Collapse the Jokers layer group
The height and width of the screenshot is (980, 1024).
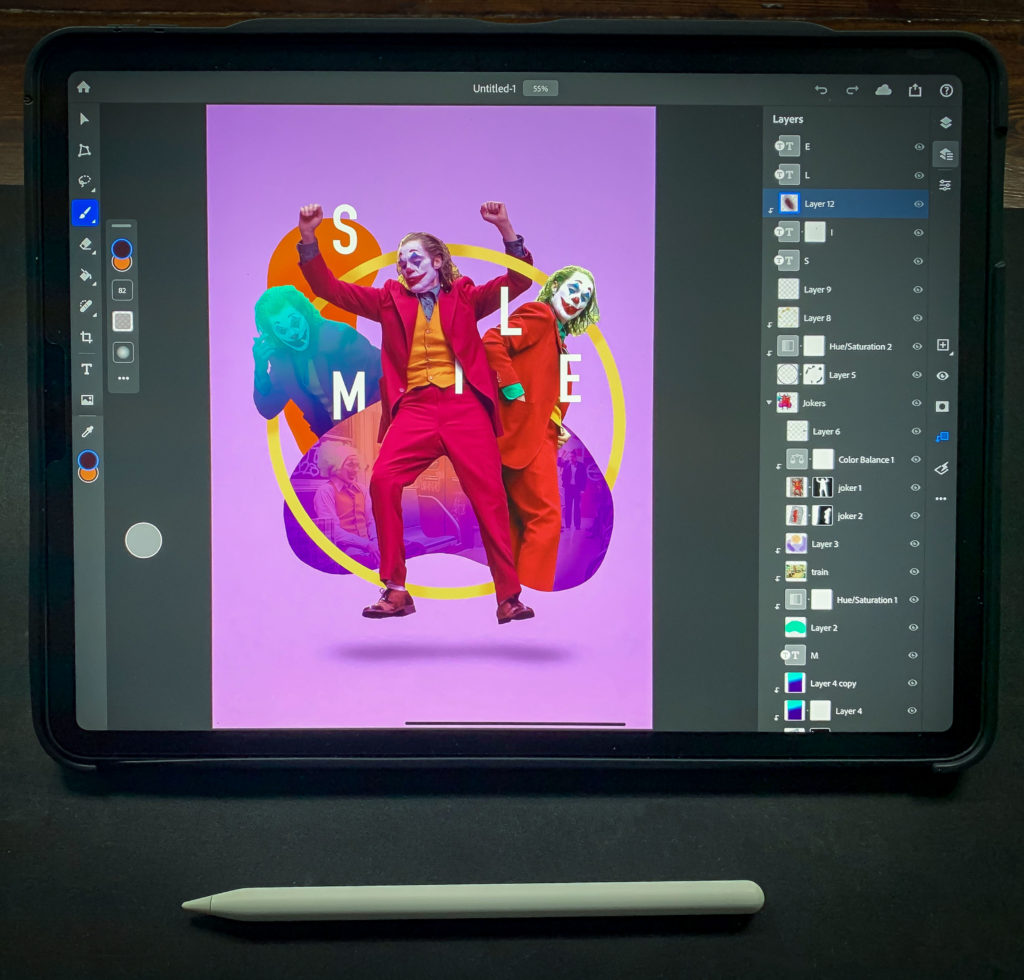point(769,403)
